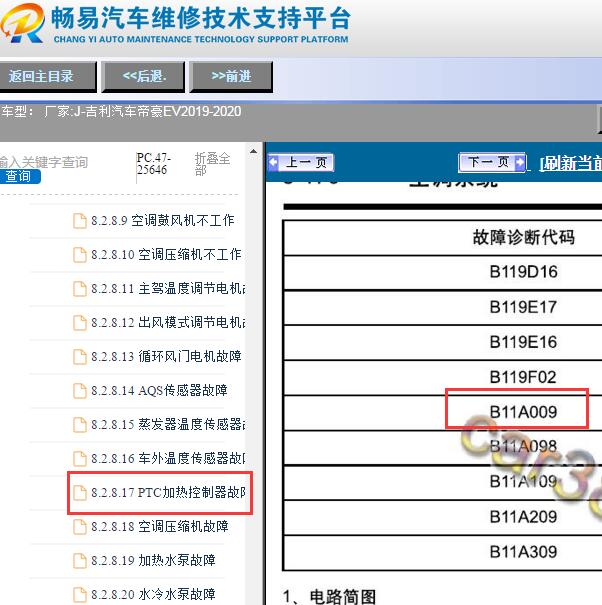The image size is (602, 605).
Task: Open 8.2.8.15 蒸发器温度传感器 entry
Action: pos(168,424)
